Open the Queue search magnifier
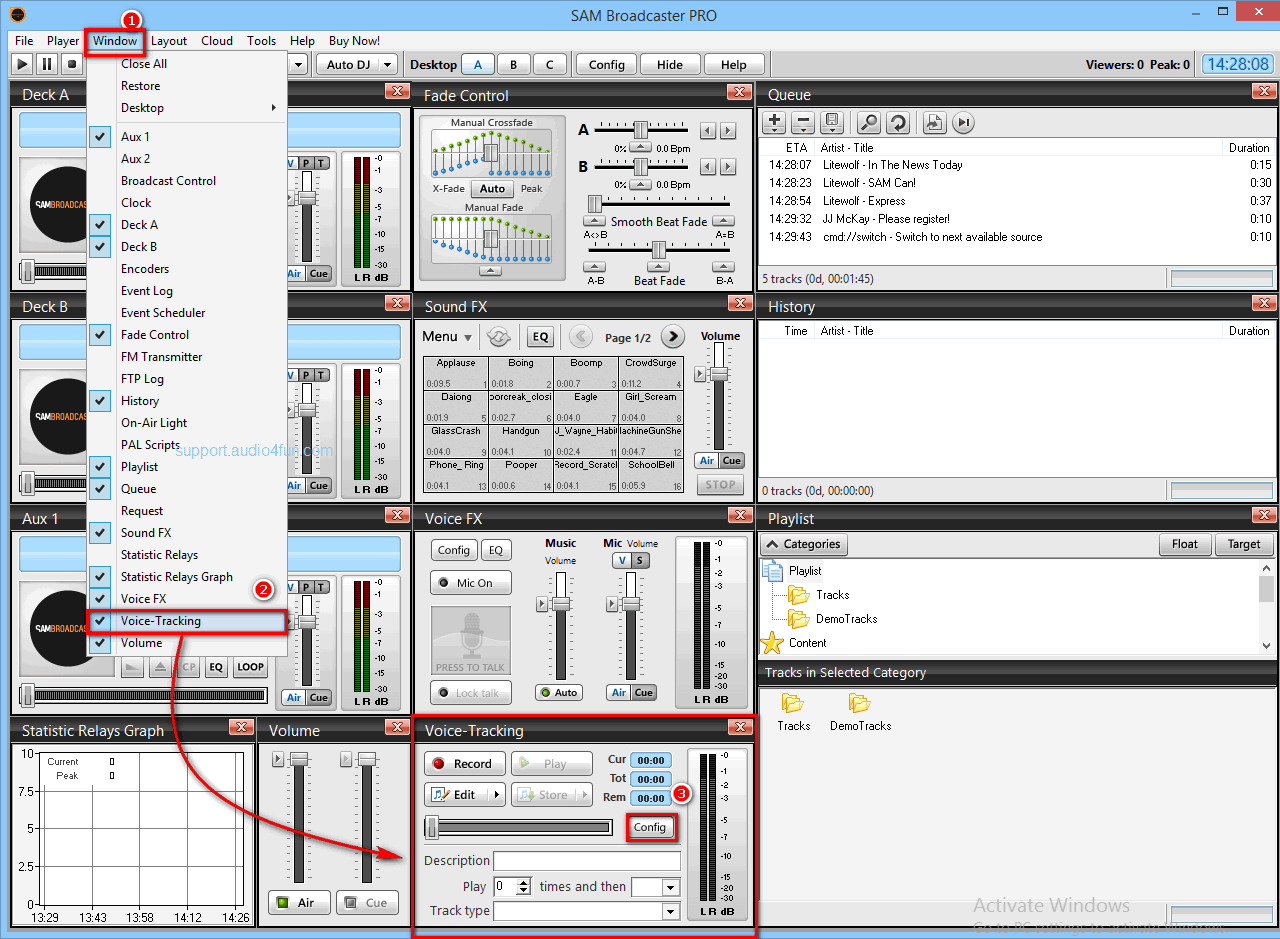 coord(868,122)
